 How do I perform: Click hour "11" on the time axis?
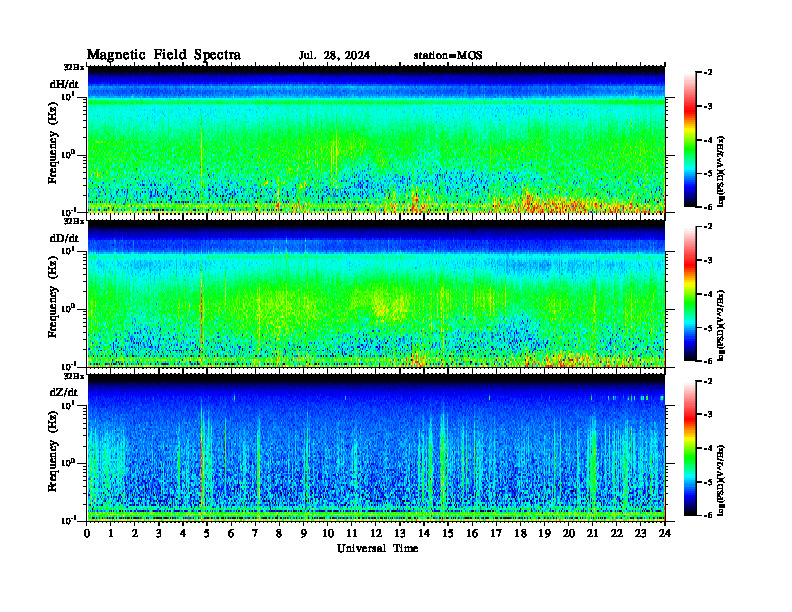pos(352,533)
